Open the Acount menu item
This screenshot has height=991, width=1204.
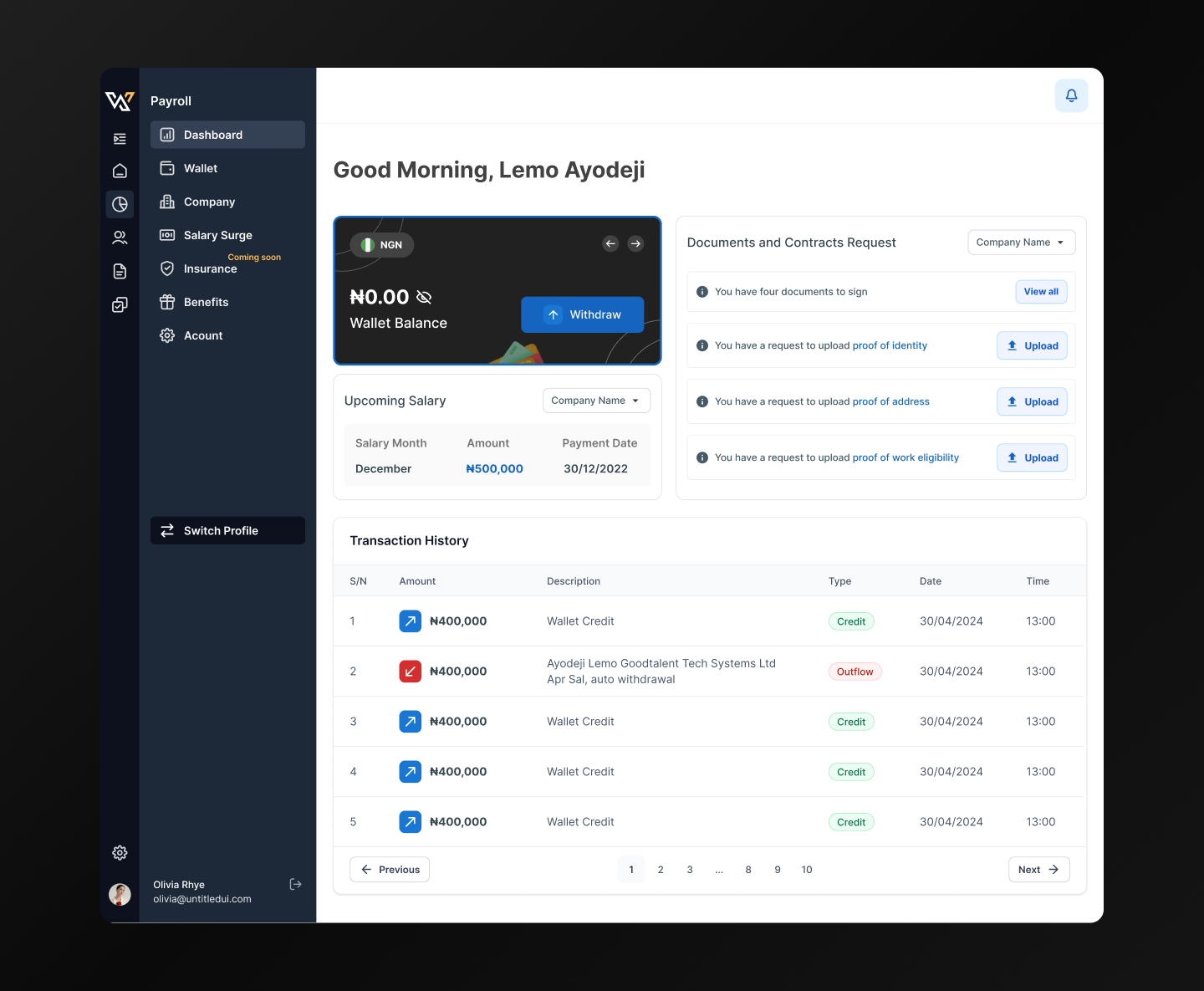pyautogui.click(x=227, y=335)
